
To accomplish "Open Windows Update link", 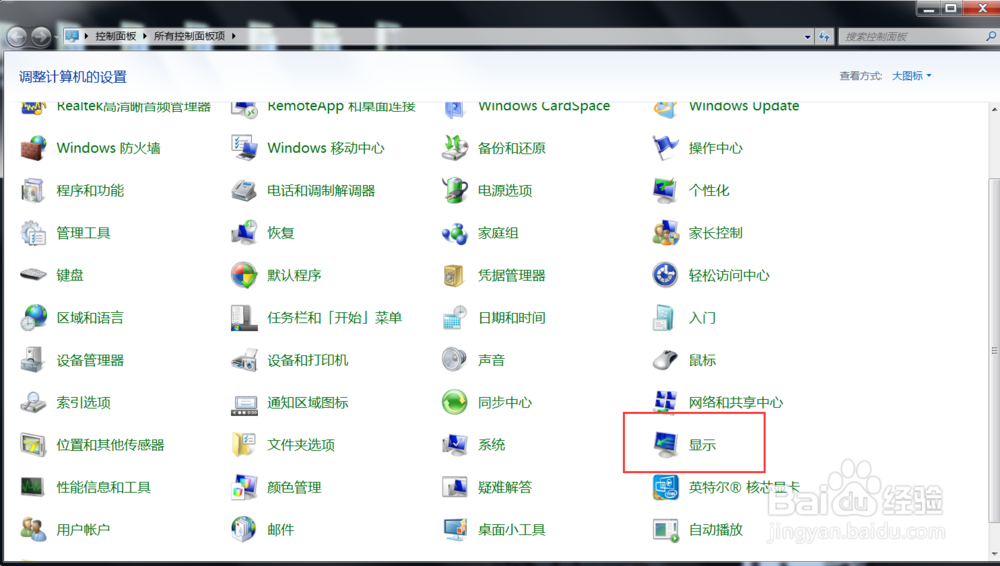I will tap(744, 107).
